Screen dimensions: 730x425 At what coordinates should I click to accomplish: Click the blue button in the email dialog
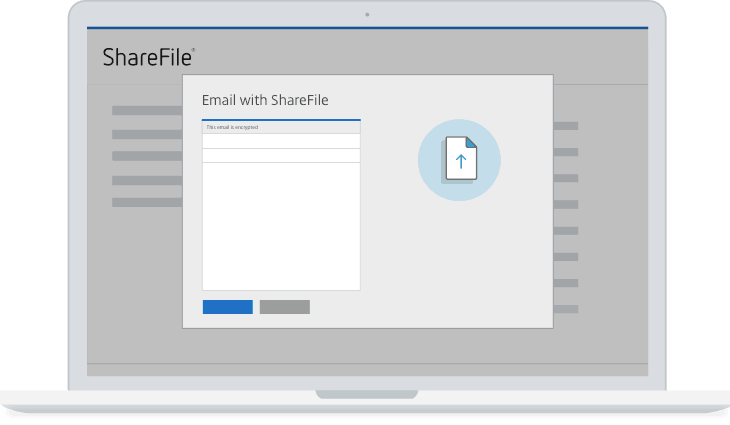click(x=228, y=307)
